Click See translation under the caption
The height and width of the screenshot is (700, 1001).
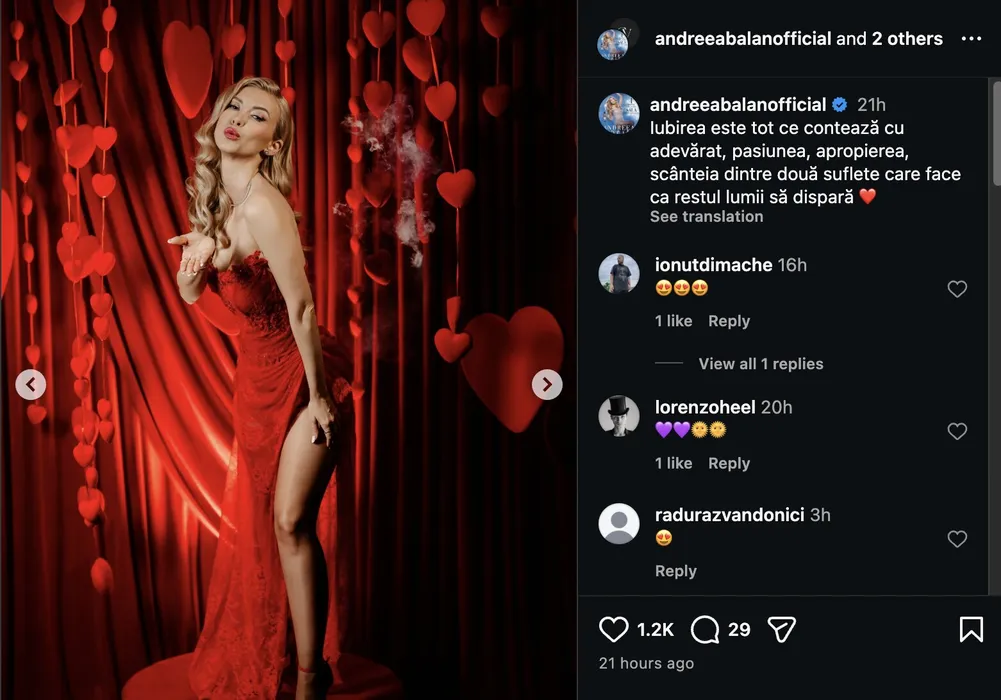point(706,217)
